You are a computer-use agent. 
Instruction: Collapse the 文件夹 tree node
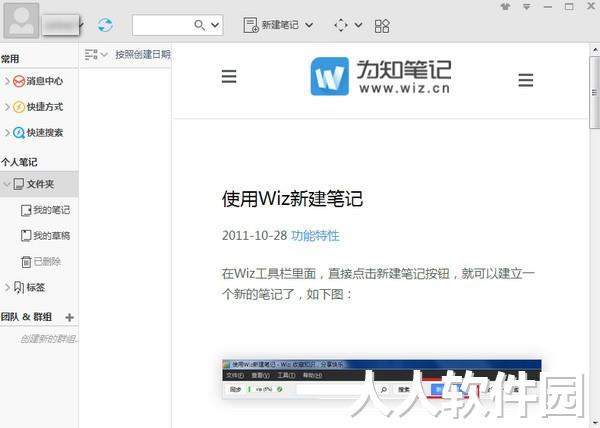point(6,184)
